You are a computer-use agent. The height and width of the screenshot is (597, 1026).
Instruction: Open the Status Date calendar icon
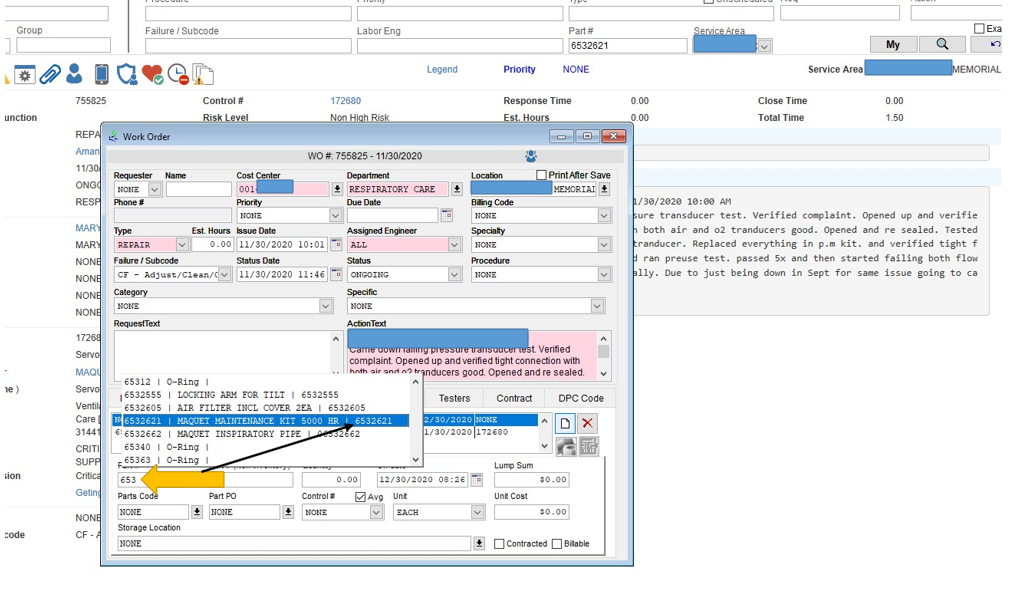[336, 274]
